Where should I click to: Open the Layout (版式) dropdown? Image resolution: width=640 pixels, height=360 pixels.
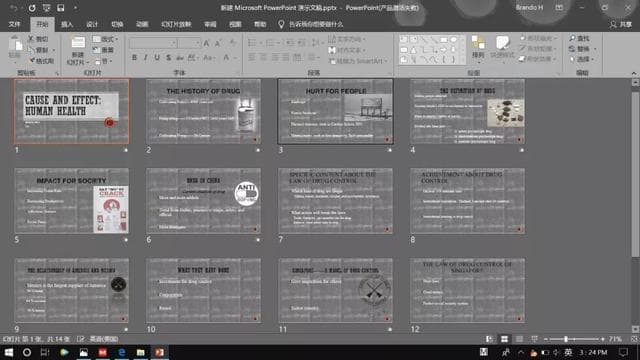[105, 39]
